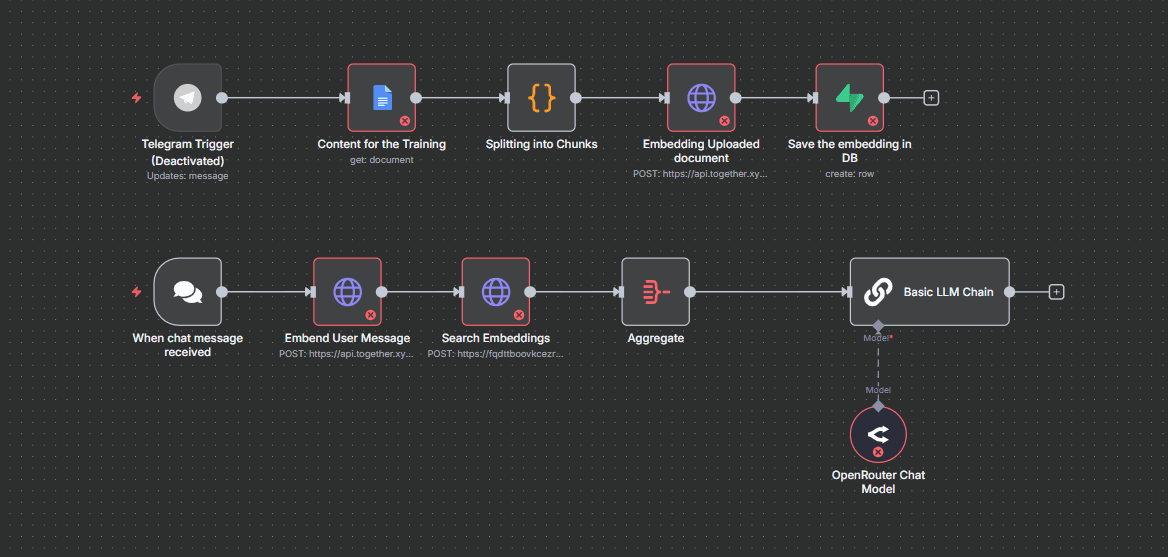
Task: Click the error badge on Search Embeddings node
Action: (518, 314)
